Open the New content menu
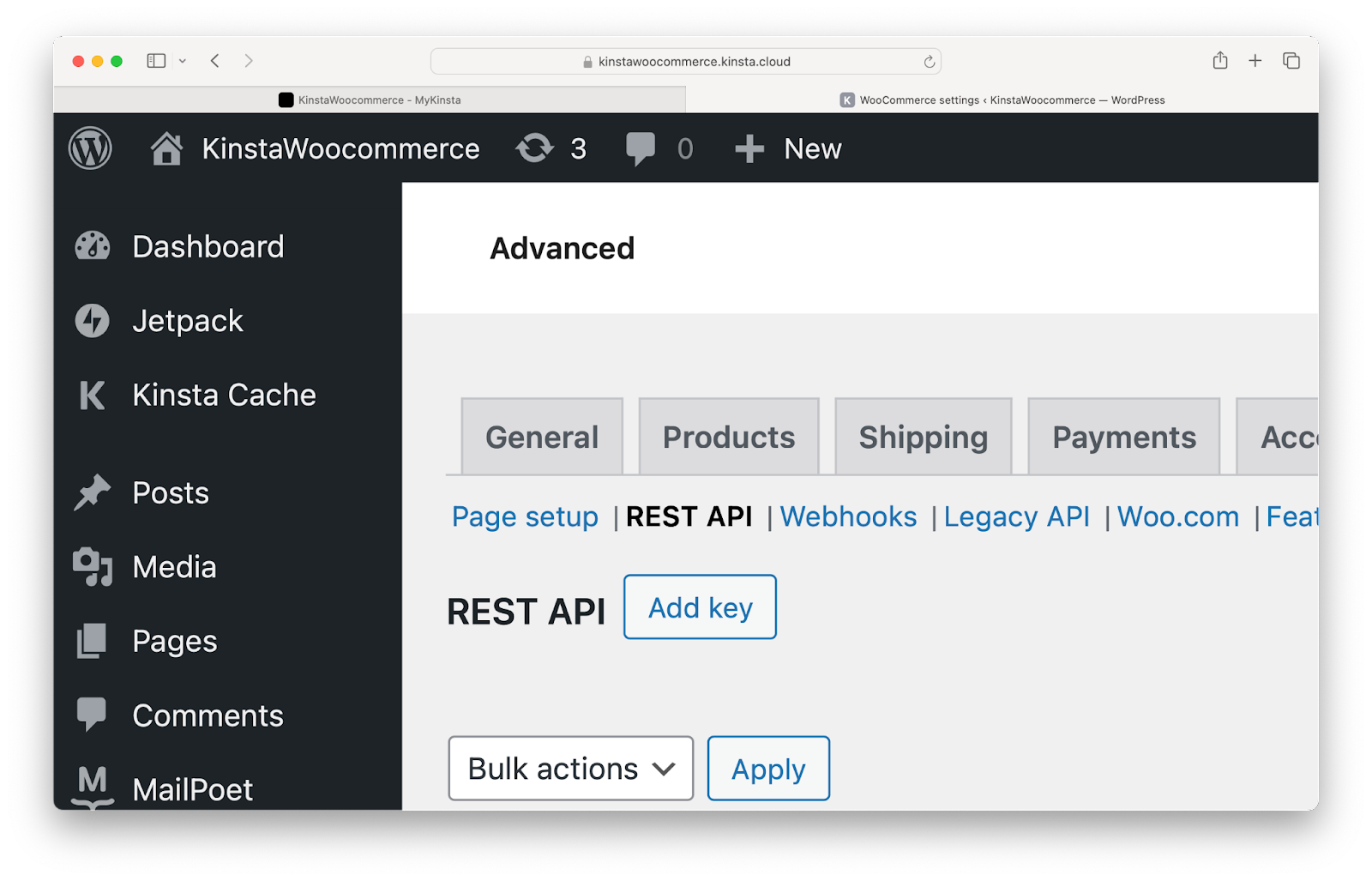Viewport: 1372px width, 881px height. click(x=789, y=148)
